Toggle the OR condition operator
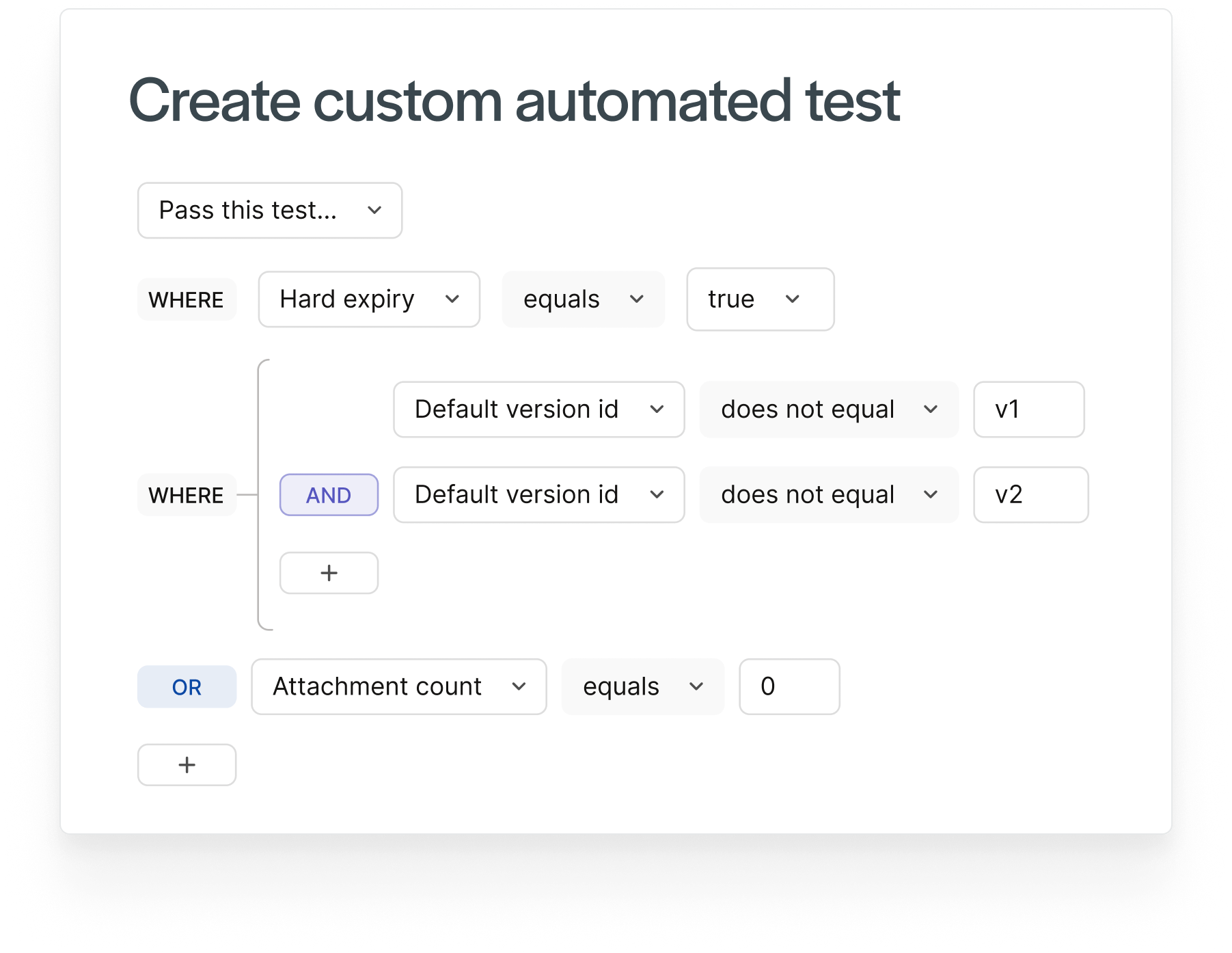 pyautogui.click(x=187, y=687)
